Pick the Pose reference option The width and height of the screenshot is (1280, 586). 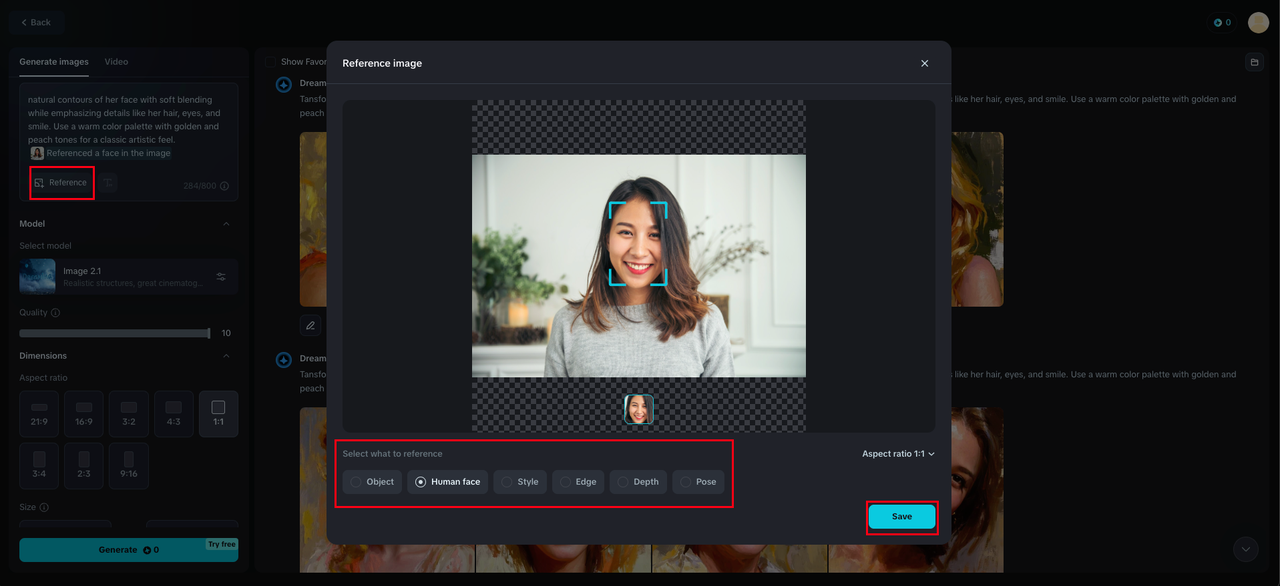[x=698, y=482]
